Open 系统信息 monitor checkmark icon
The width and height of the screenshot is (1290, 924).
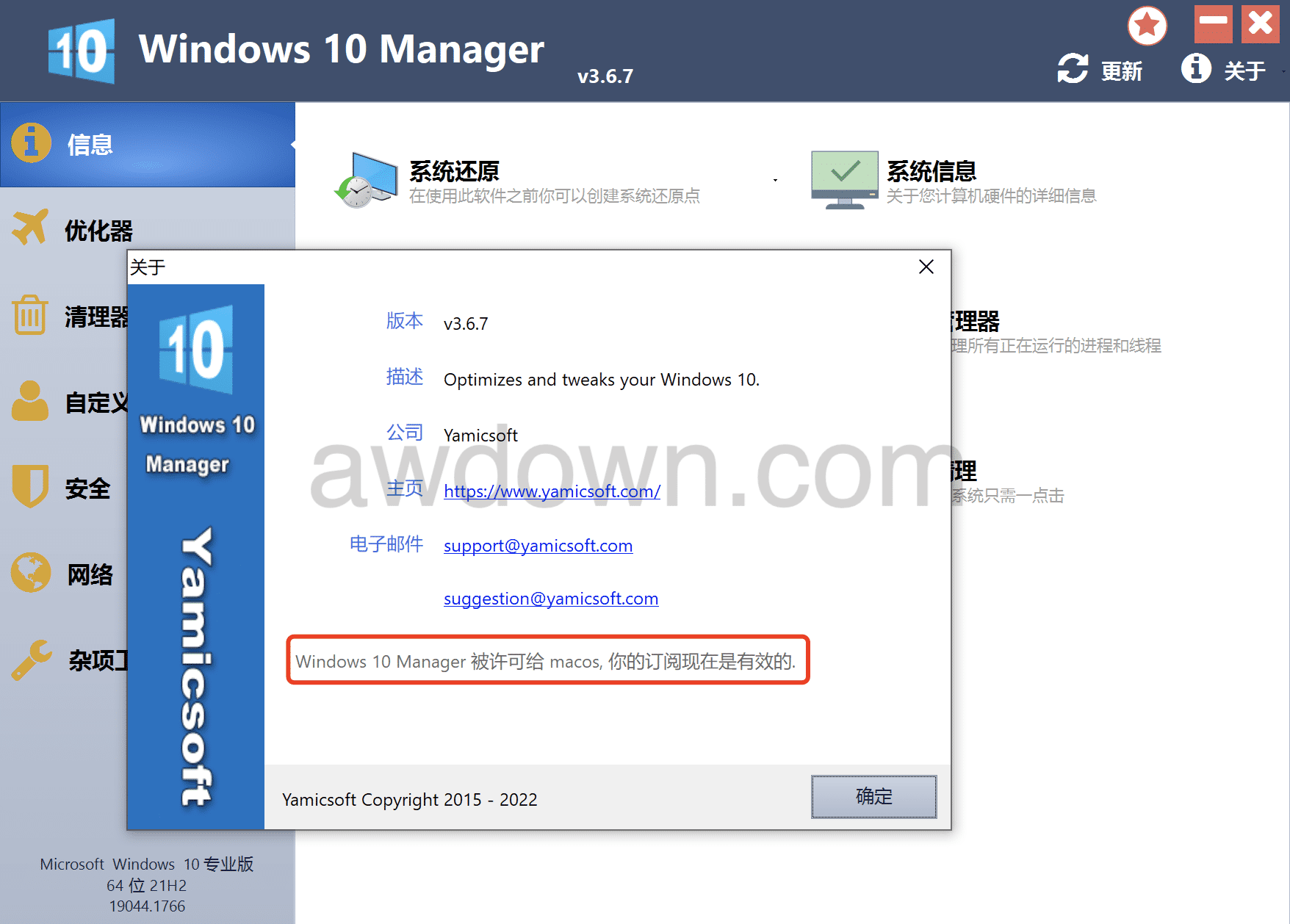coord(844,180)
